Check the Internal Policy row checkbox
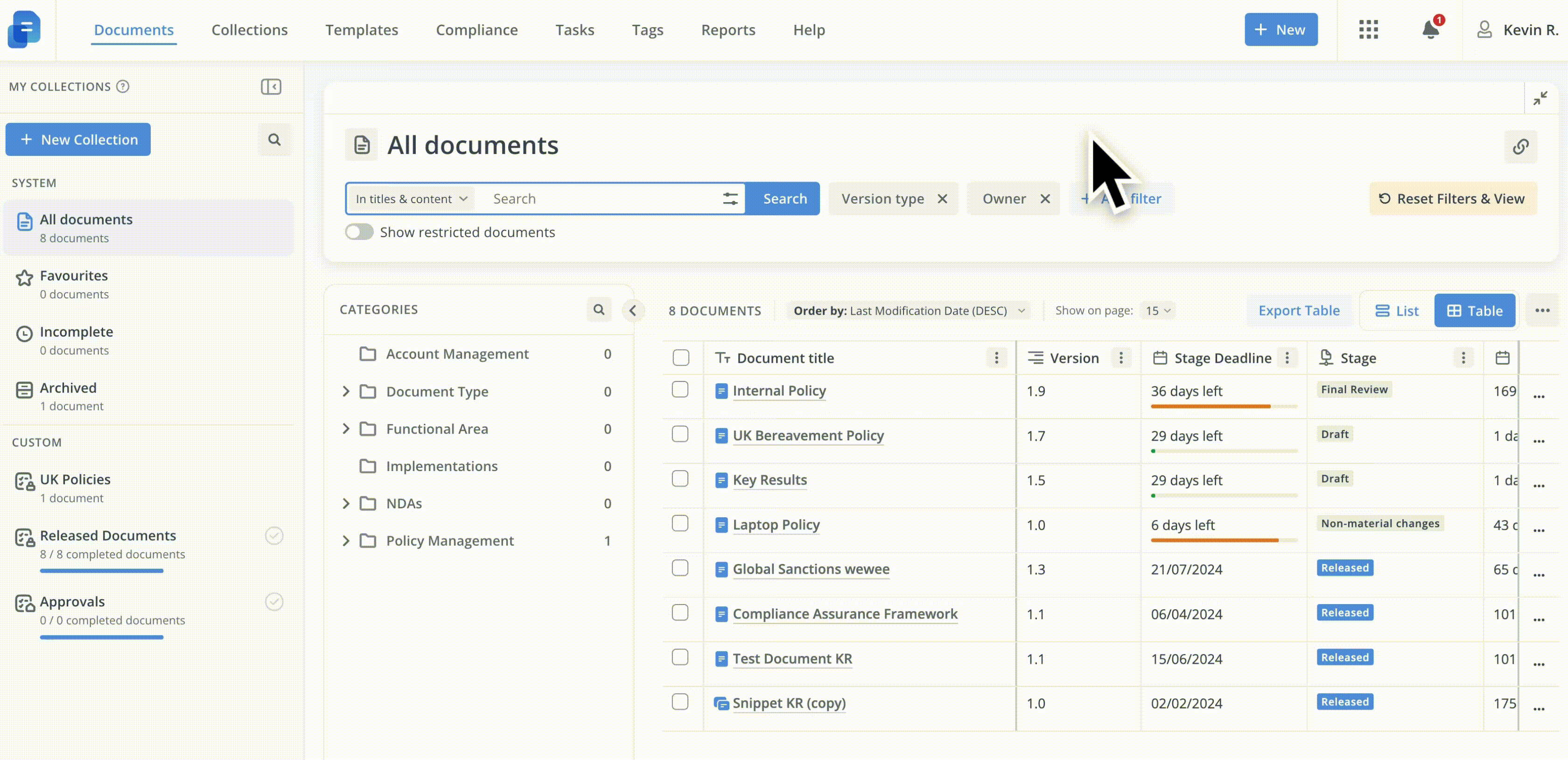Image resolution: width=1568 pixels, height=760 pixels. click(x=680, y=390)
